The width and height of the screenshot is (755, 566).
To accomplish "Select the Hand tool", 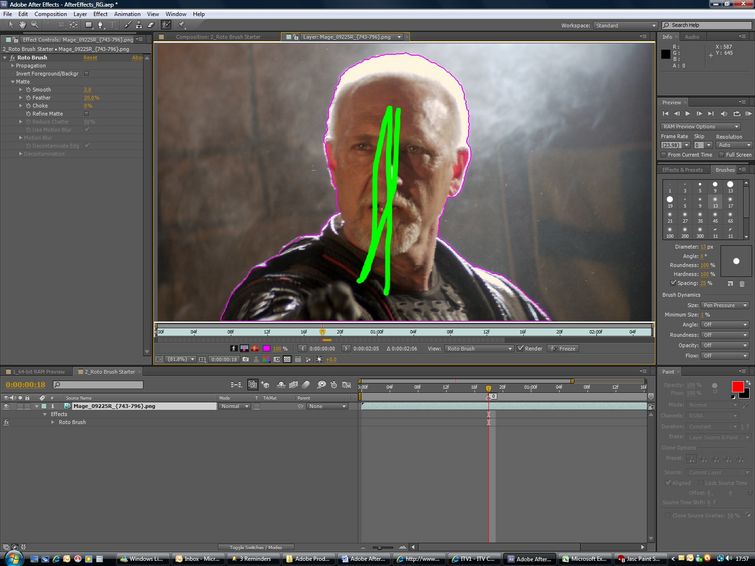I will tap(22, 25).
